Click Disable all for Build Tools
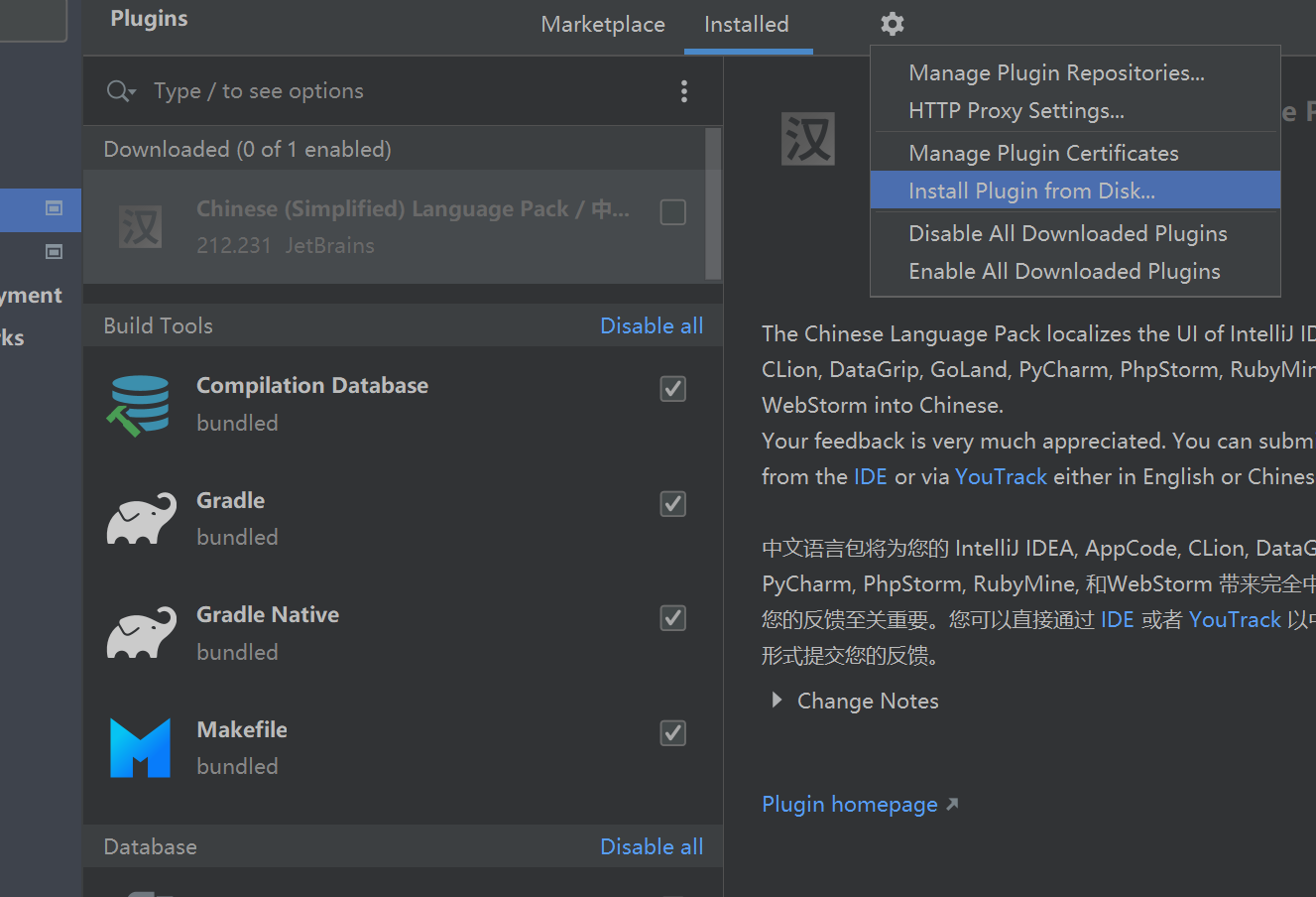This screenshot has width=1316, height=897. (652, 325)
